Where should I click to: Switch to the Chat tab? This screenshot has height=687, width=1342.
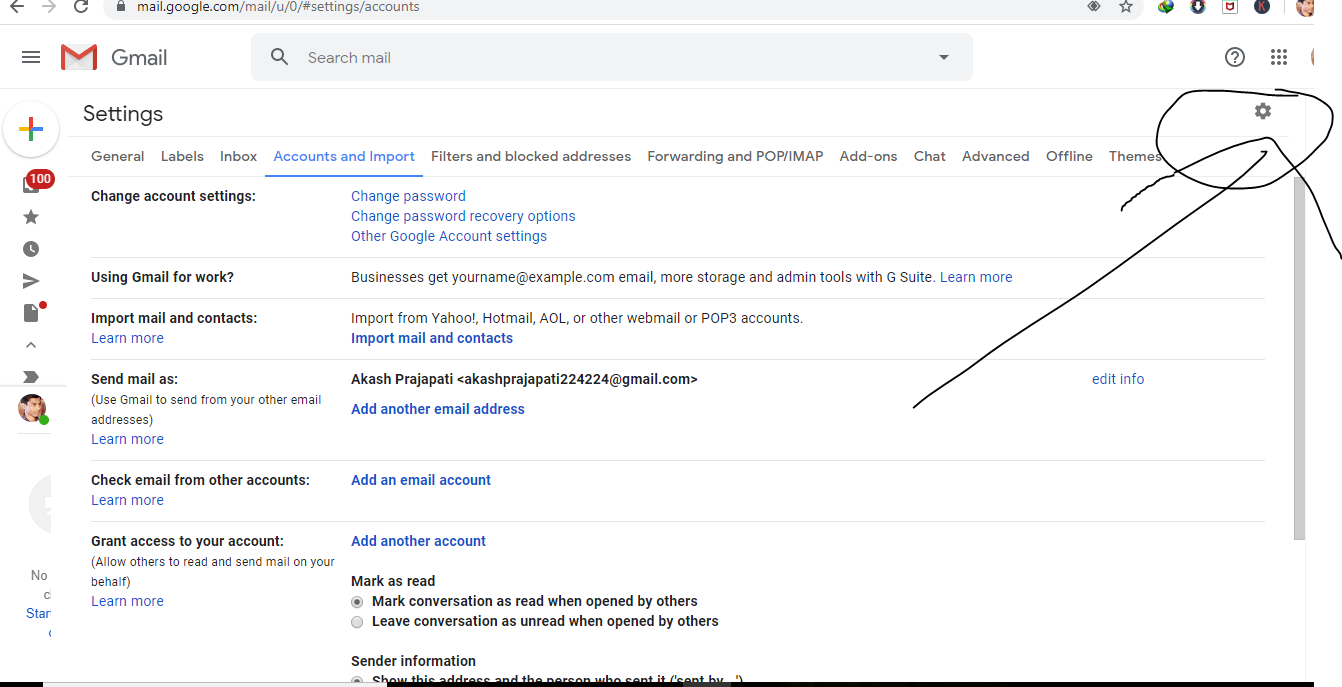point(930,156)
